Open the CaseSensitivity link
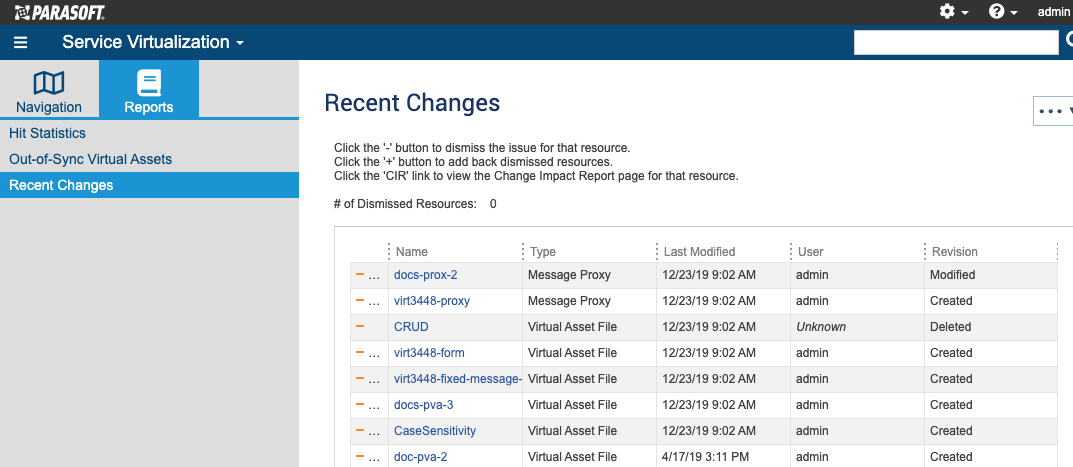This screenshot has width=1073, height=467. tap(435, 431)
